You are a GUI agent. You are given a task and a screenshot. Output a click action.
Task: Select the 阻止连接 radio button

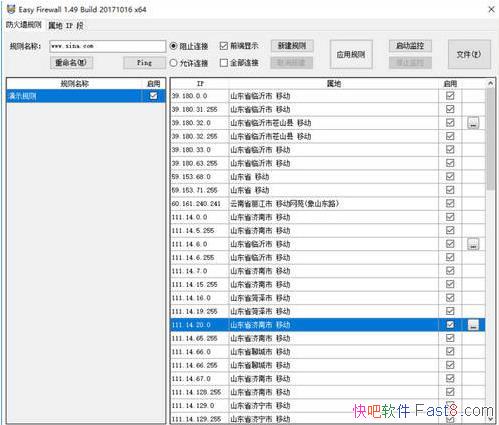tap(189, 46)
